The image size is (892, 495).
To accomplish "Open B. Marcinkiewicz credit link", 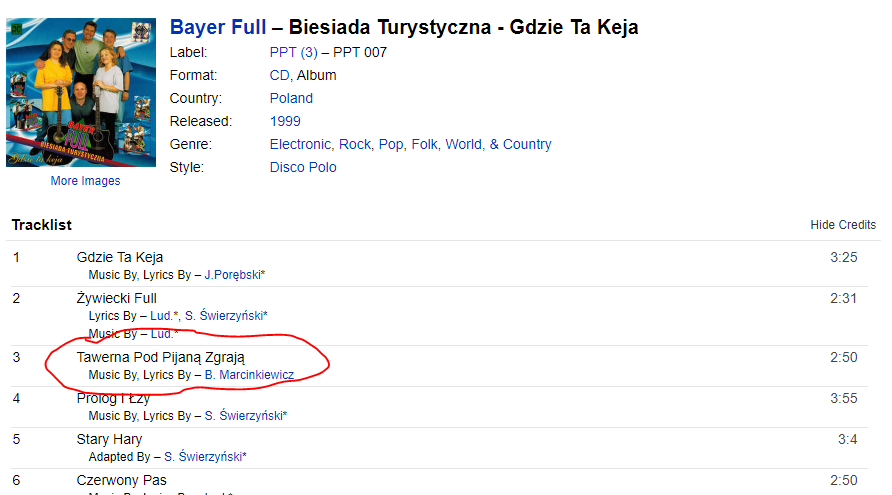I will click(249, 375).
